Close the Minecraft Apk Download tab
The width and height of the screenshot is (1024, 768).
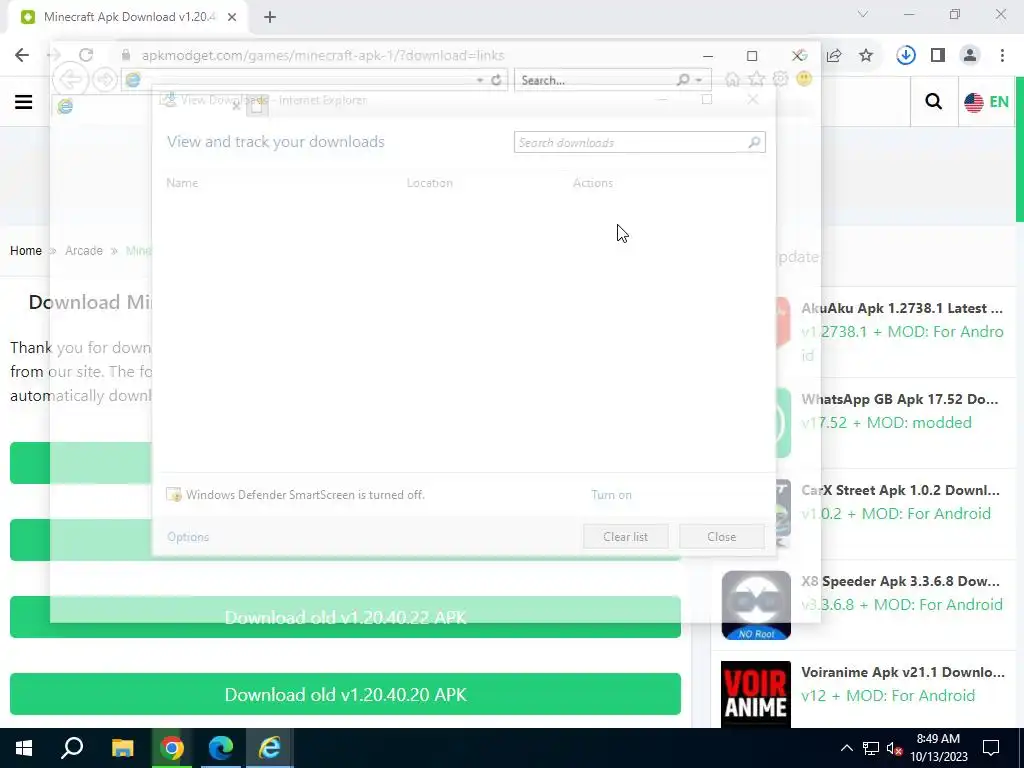(232, 17)
